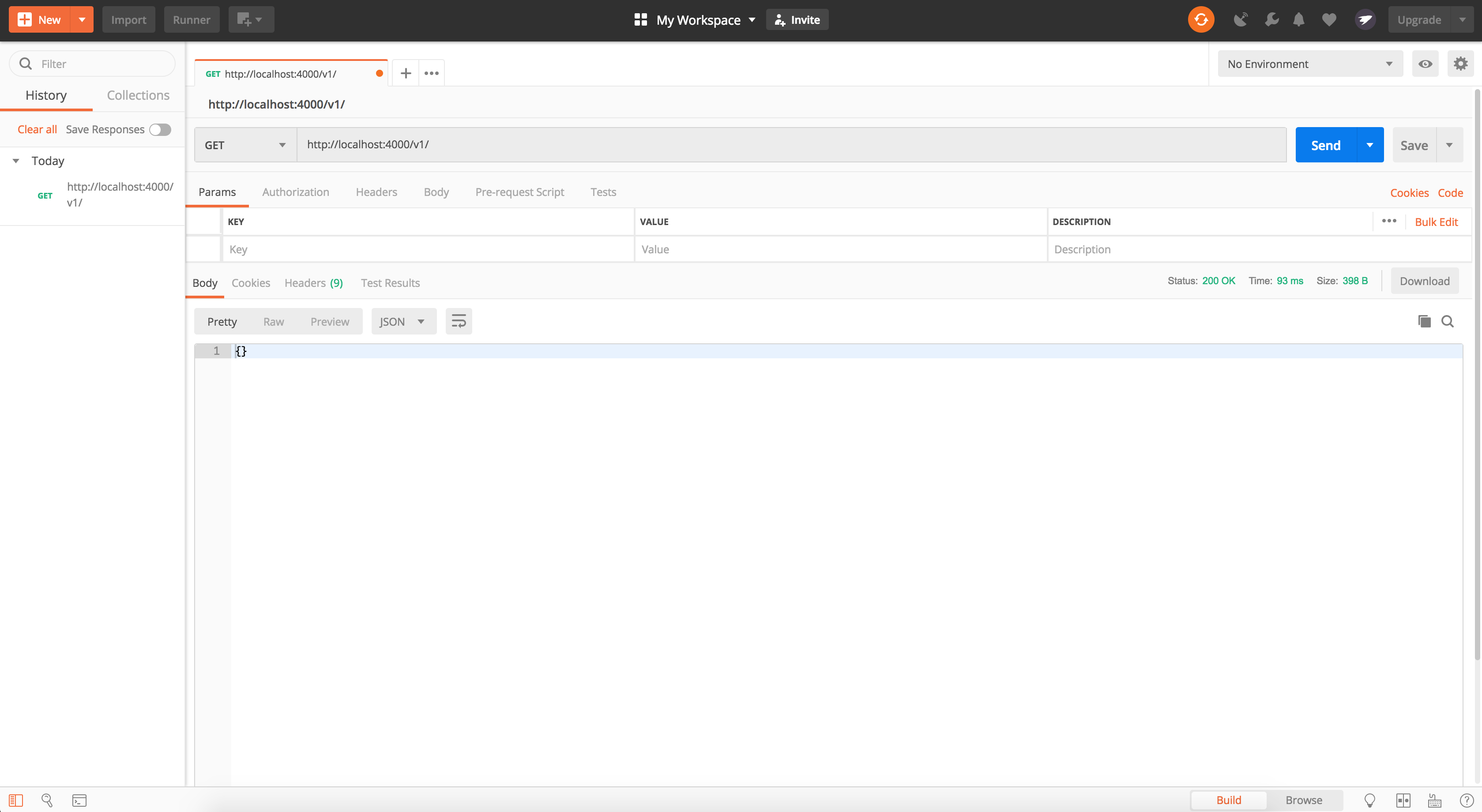Click the Clear all link

(37, 129)
